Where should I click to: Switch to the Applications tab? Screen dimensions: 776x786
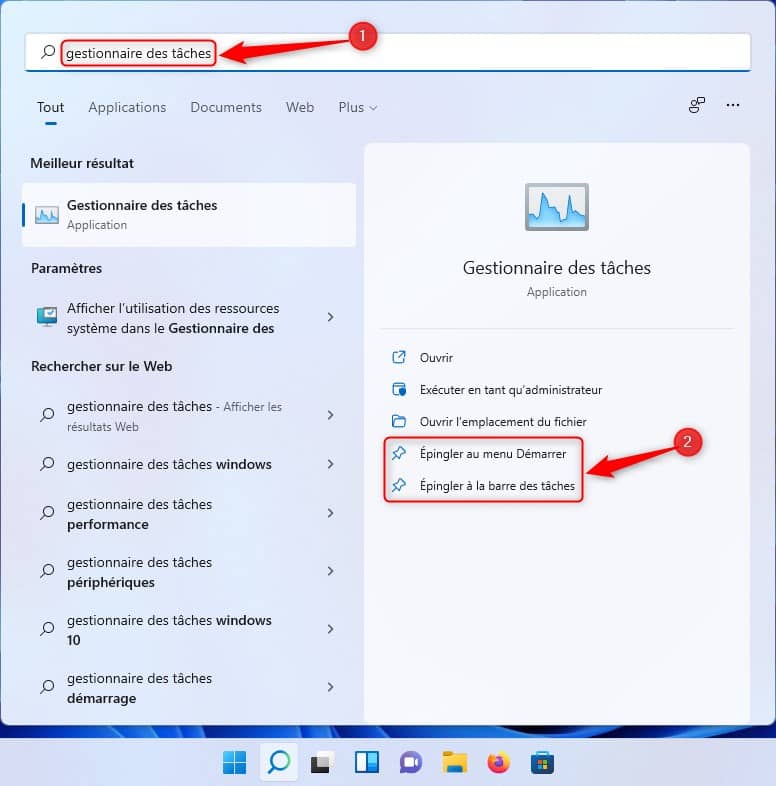[127, 107]
